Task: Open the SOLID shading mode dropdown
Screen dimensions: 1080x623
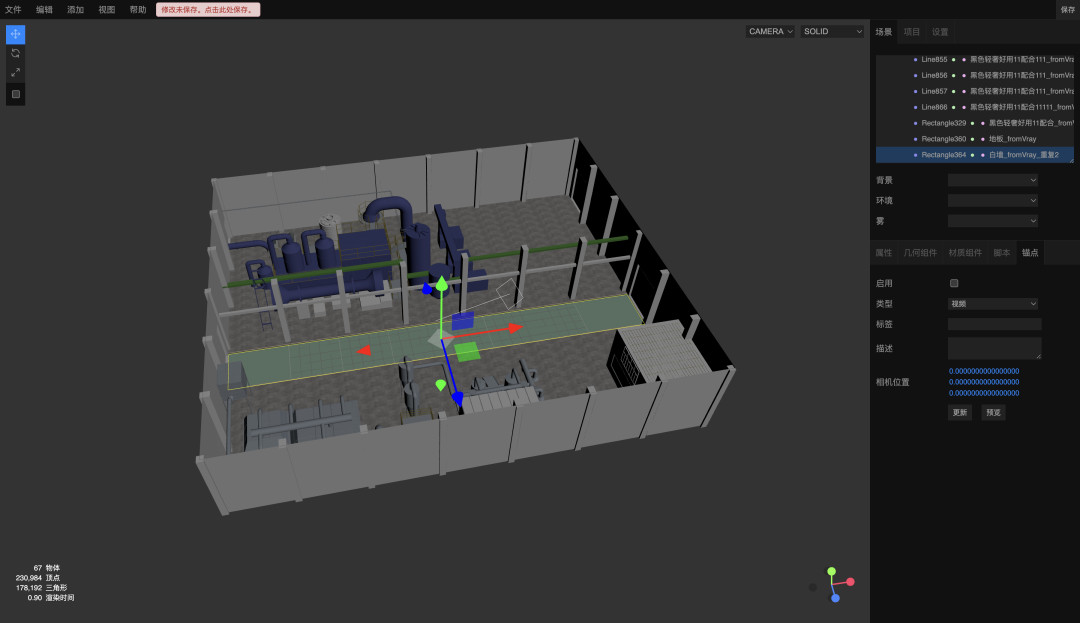Action: pos(832,31)
